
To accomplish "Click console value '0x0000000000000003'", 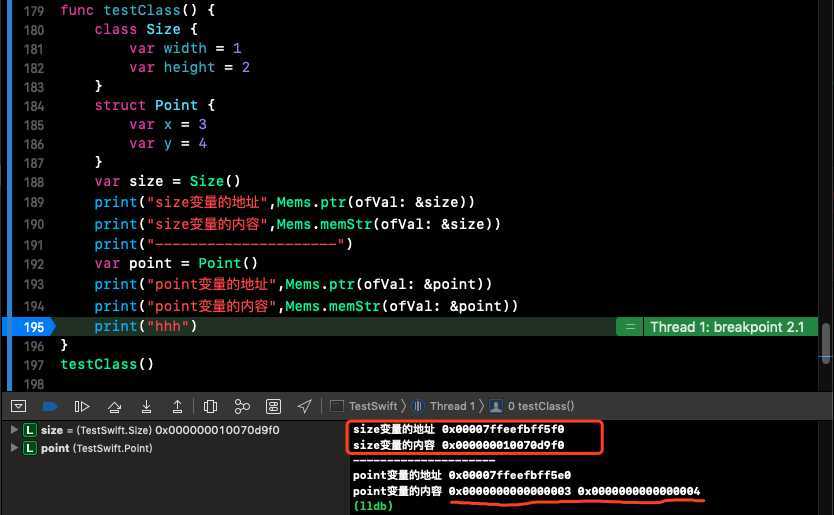I will [x=510, y=491].
